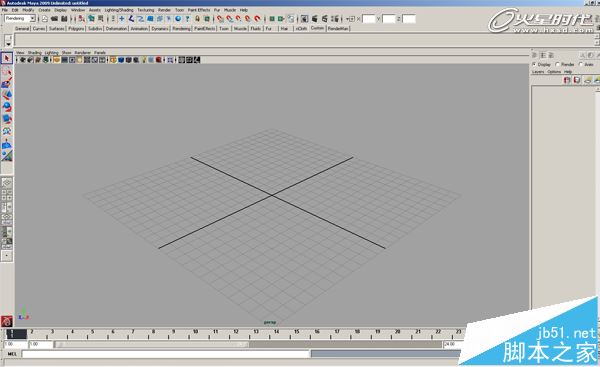Enable Snap to grids icon
Screen dimensions: 600x367
click(219, 18)
